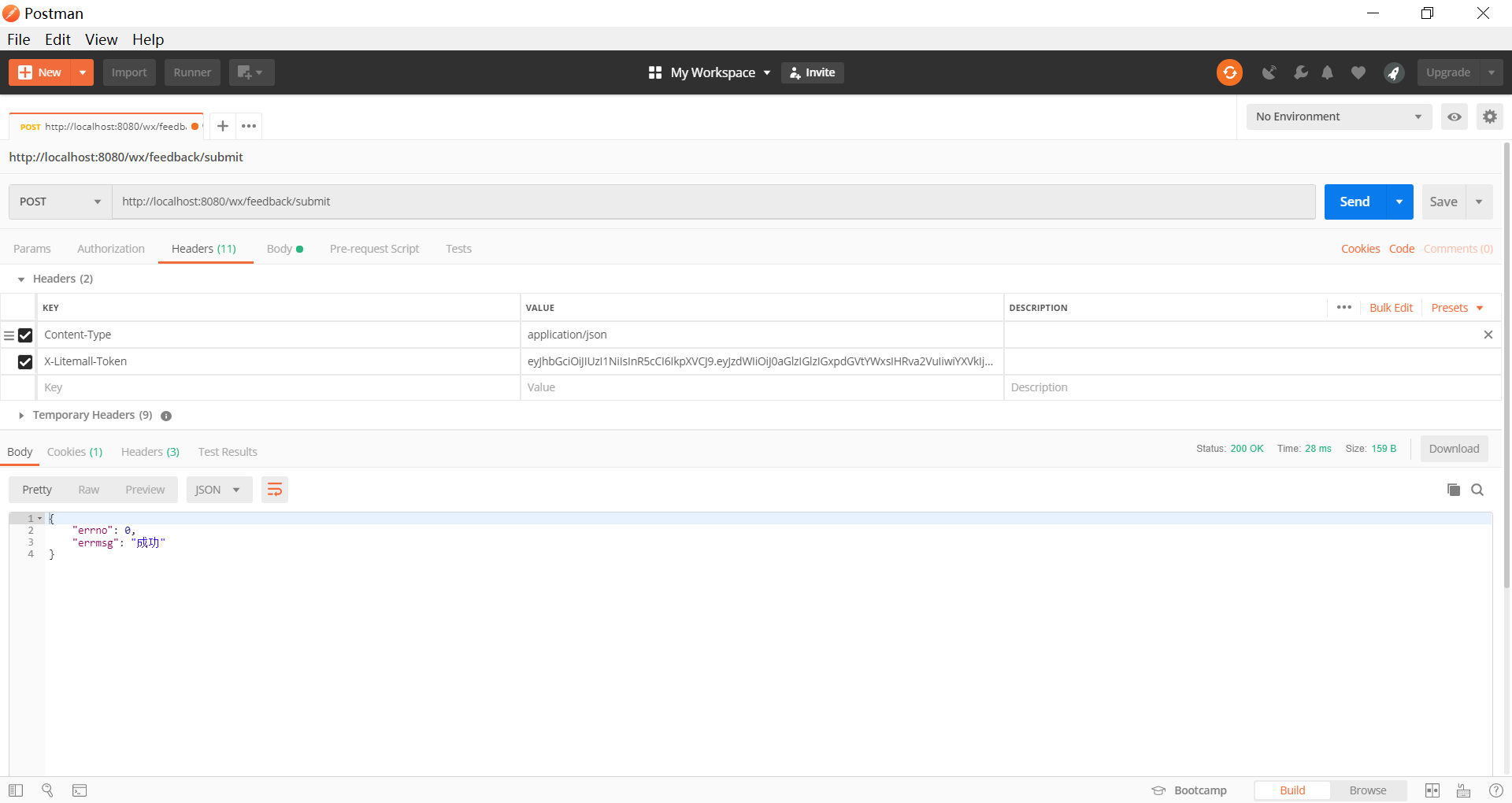Open the No Environment dropdown
The height and width of the screenshot is (803, 1512).
(x=1338, y=117)
